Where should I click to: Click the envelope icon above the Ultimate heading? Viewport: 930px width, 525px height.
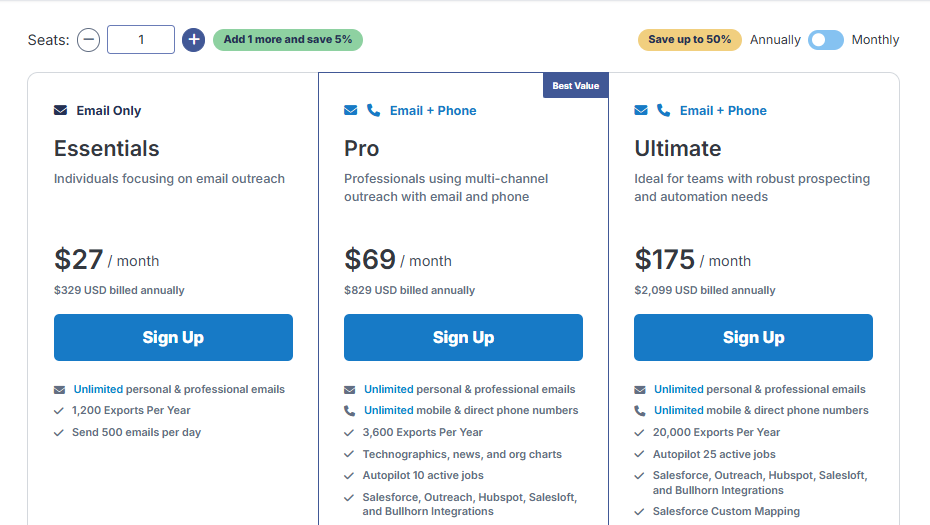coord(641,110)
